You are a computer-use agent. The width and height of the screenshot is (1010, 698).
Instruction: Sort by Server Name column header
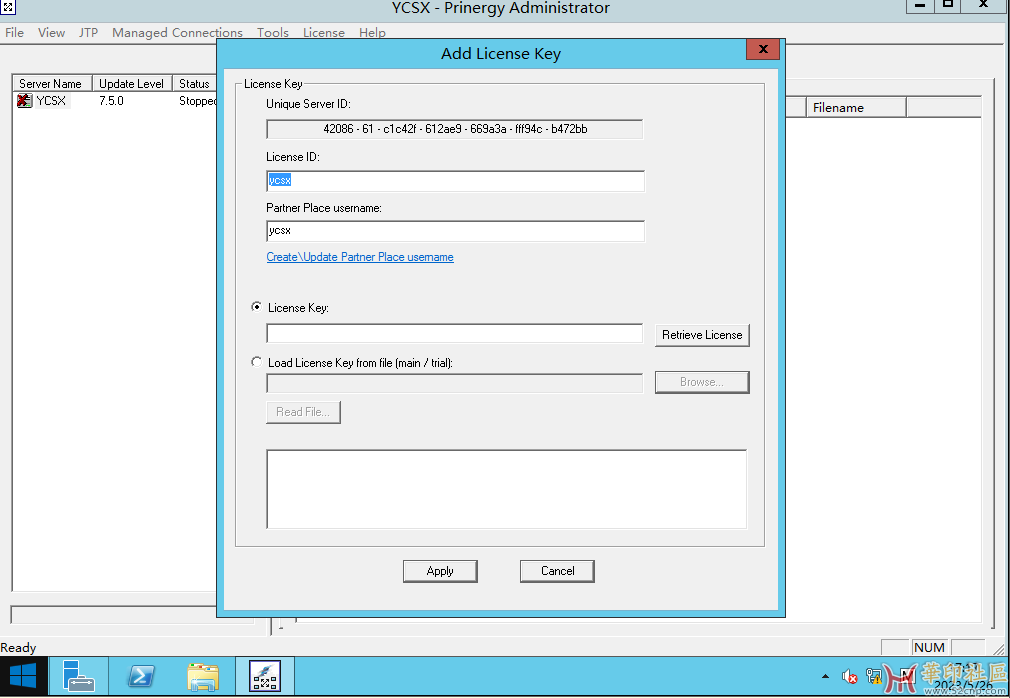(53, 84)
